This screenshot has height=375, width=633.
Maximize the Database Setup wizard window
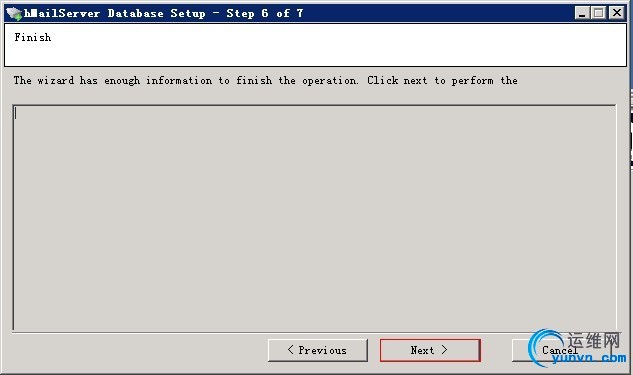(599, 13)
